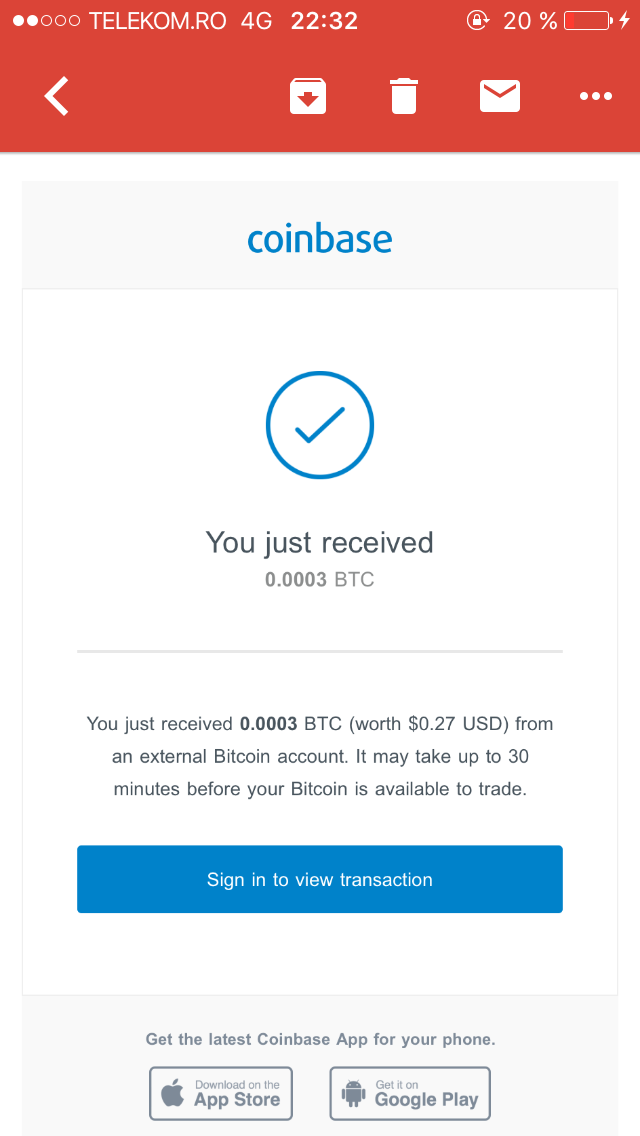
Task: Tap the TELEKOM.RO carrier label
Action: [158, 21]
